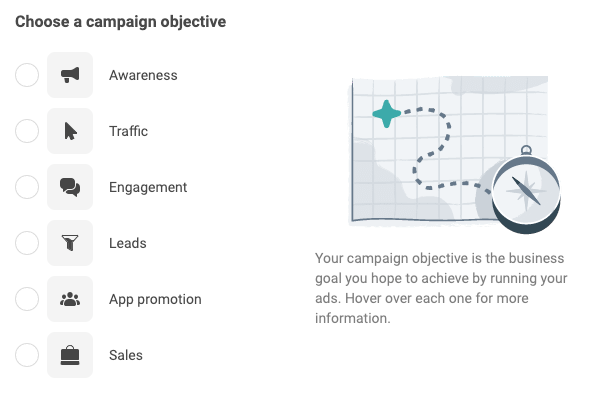The width and height of the screenshot is (599, 394).
Task: Click the teal star on the map
Action: click(387, 113)
